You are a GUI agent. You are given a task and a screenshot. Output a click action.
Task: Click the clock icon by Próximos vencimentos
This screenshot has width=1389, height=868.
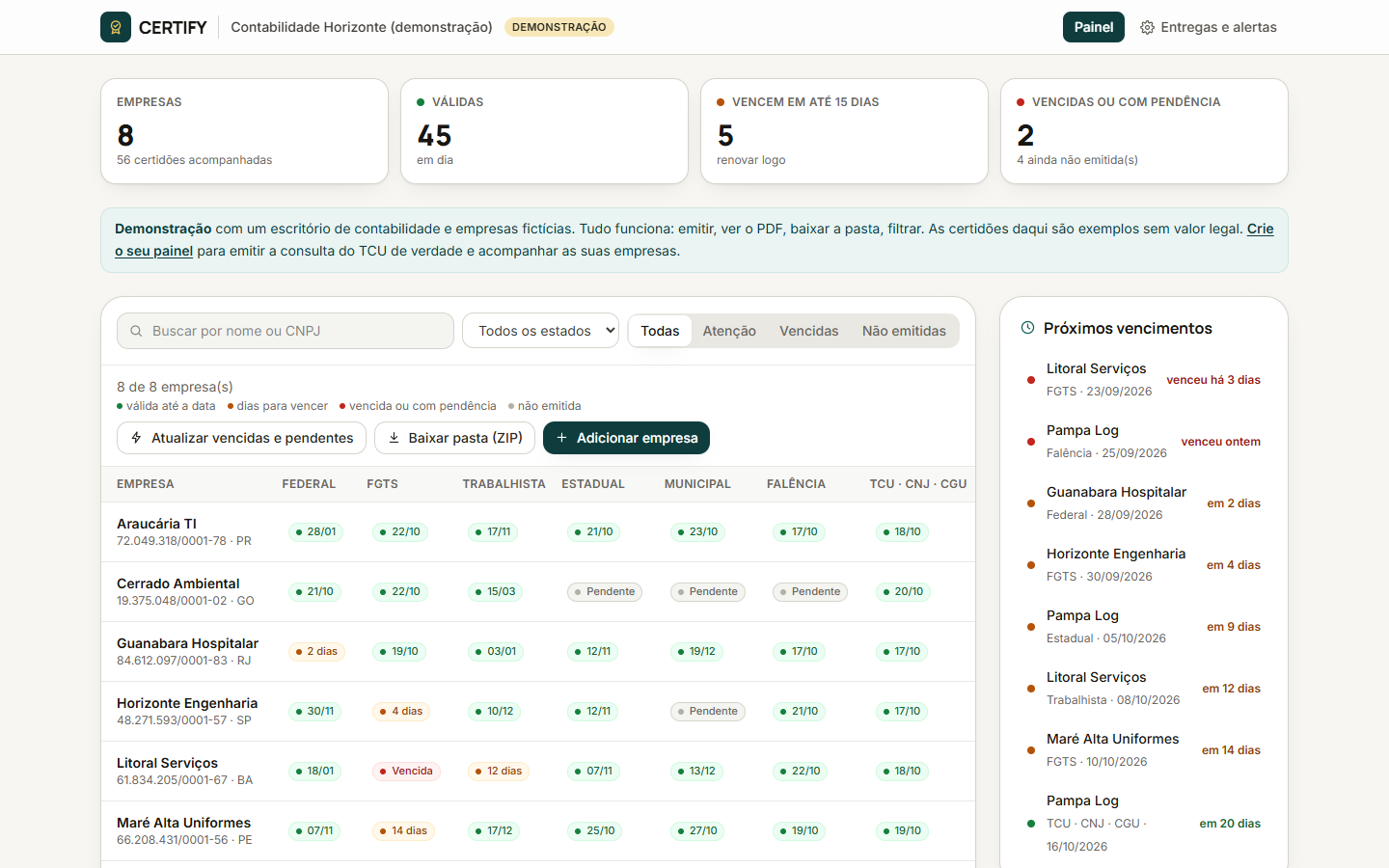[1027, 328]
